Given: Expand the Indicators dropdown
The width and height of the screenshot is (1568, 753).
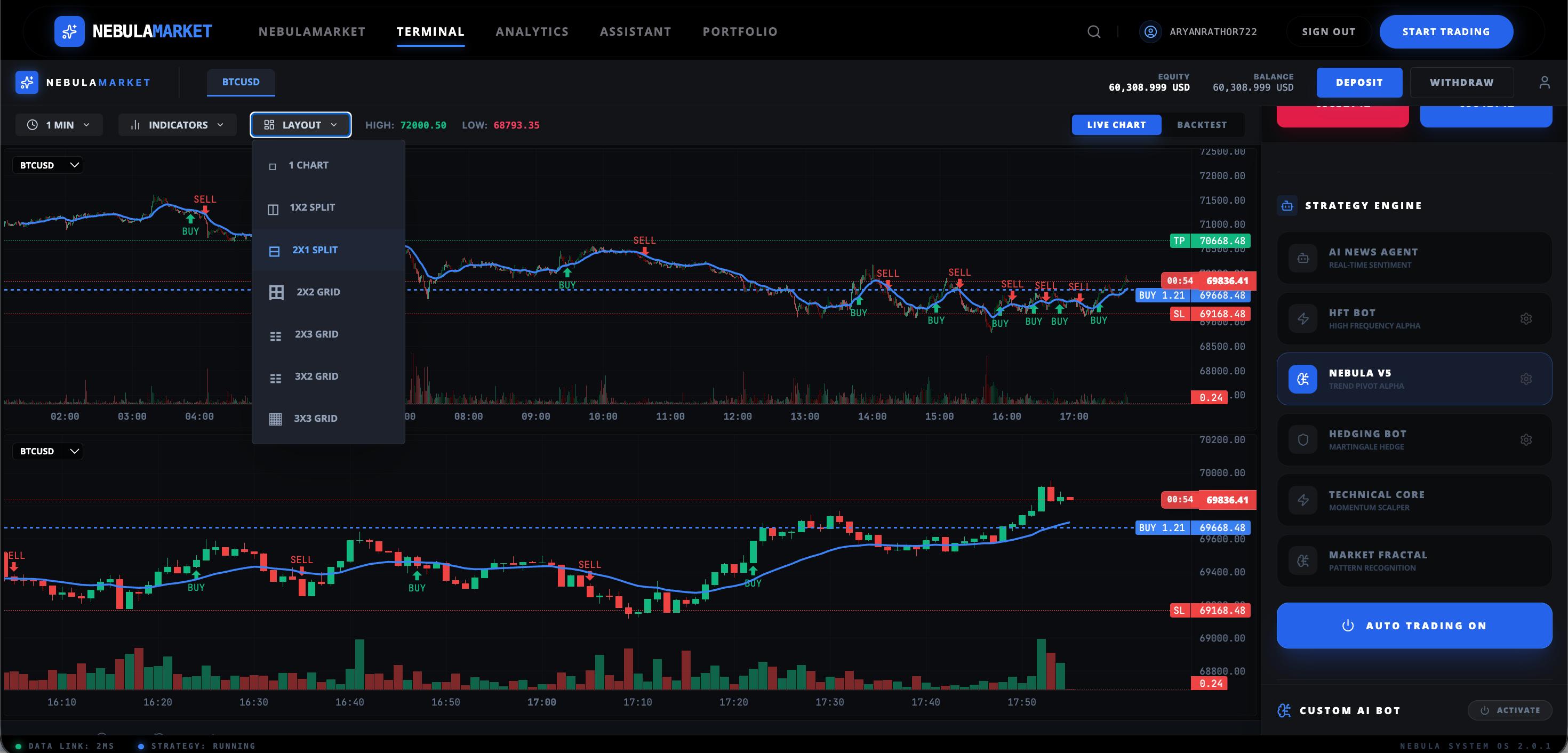Looking at the screenshot, I should [x=177, y=125].
